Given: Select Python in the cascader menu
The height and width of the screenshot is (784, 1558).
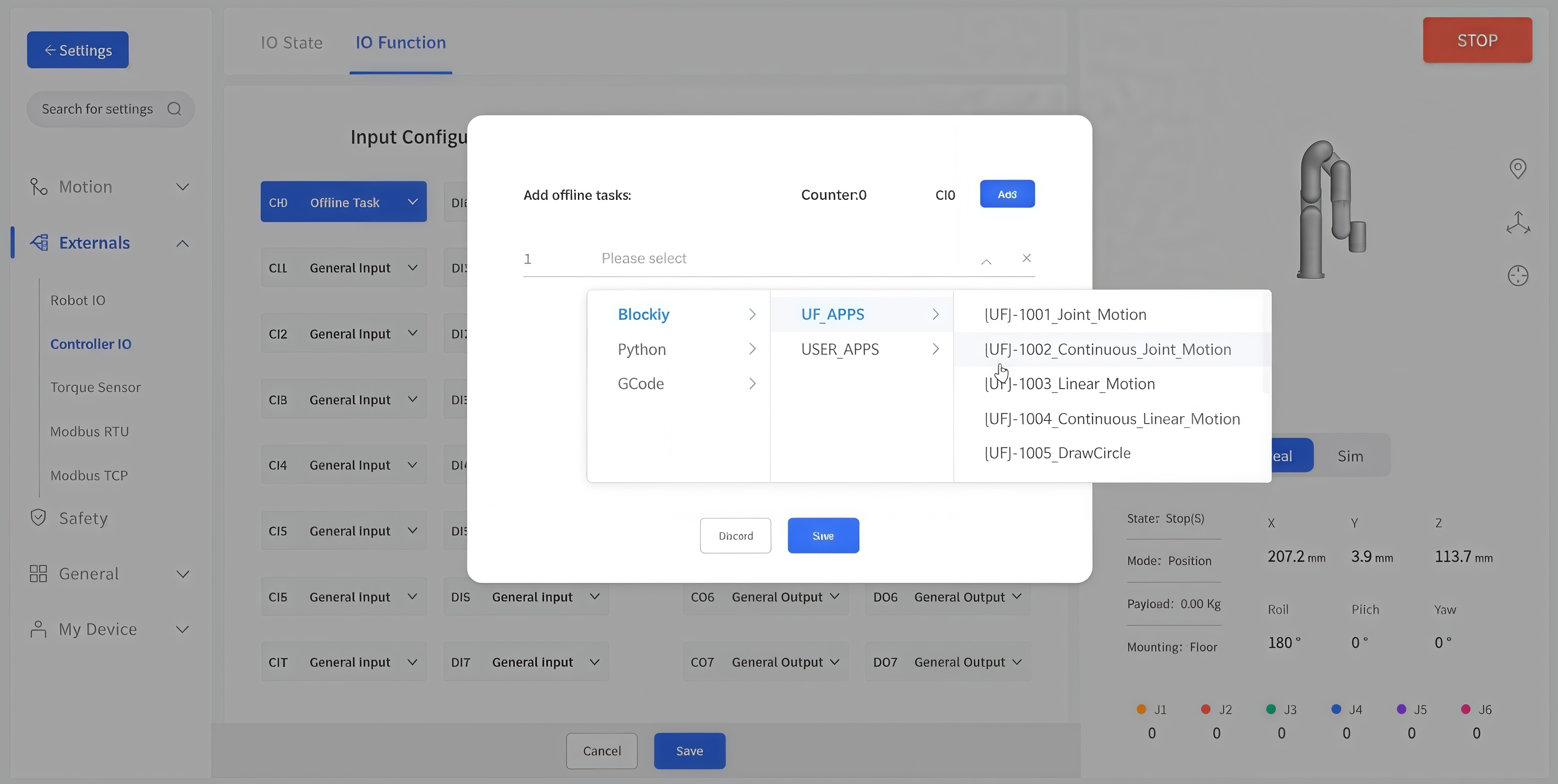Looking at the screenshot, I should tap(679, 349).
